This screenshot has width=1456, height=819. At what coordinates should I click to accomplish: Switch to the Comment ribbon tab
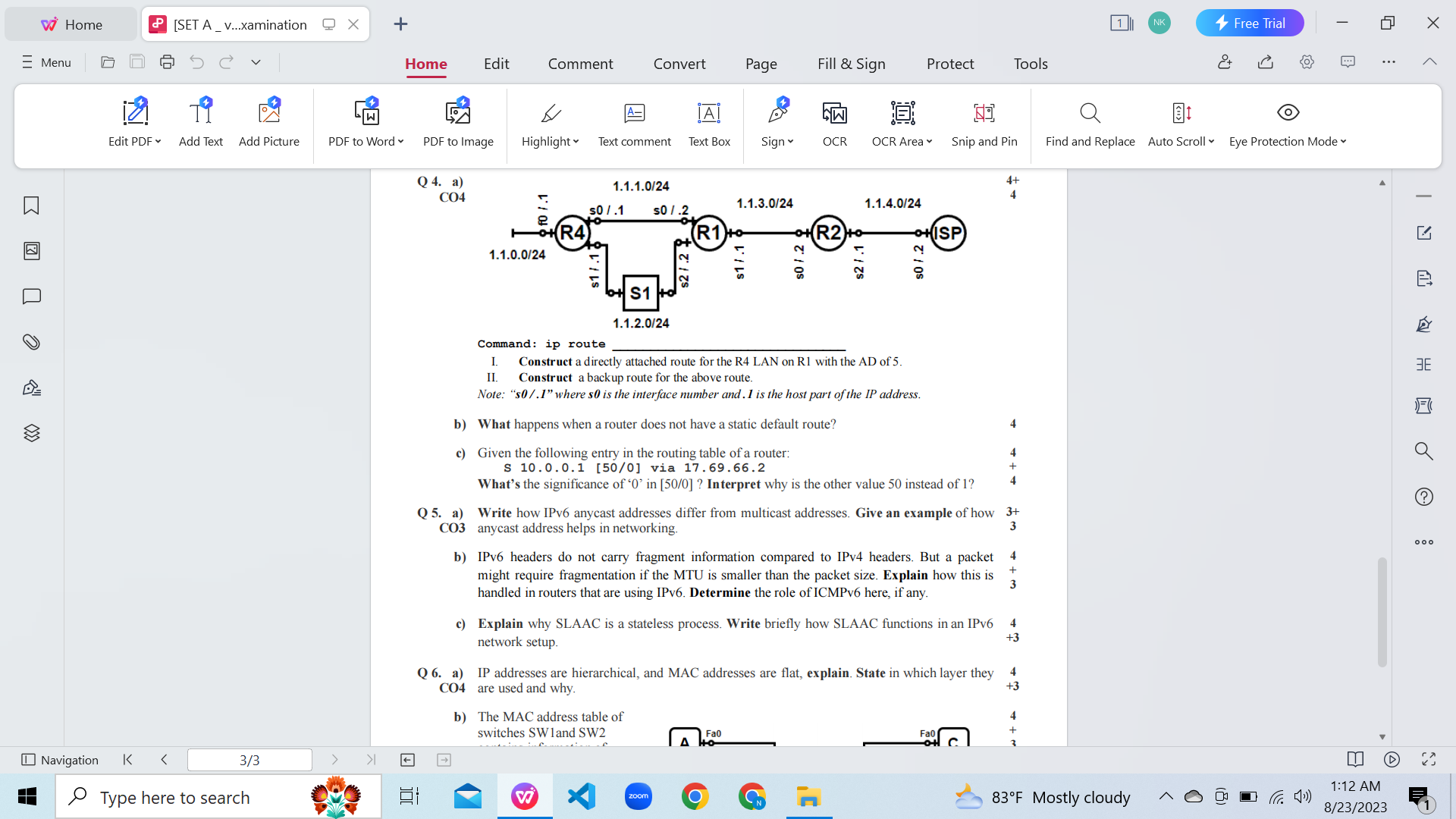click(581, 64)
